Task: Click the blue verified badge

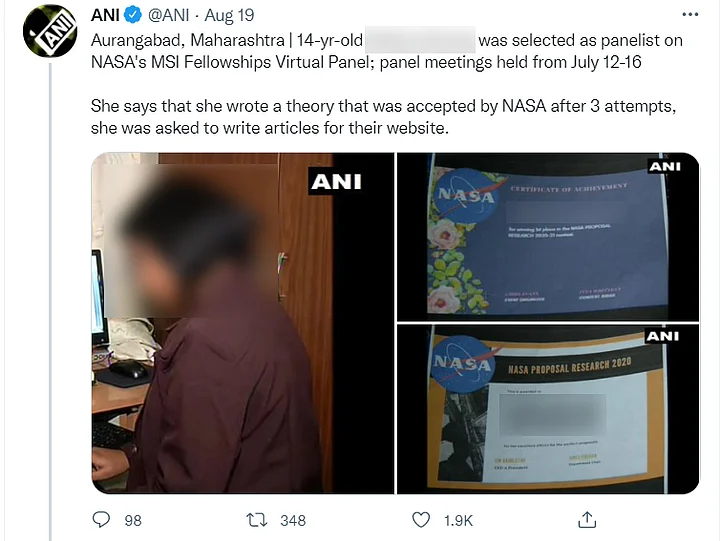Action: 134,15
